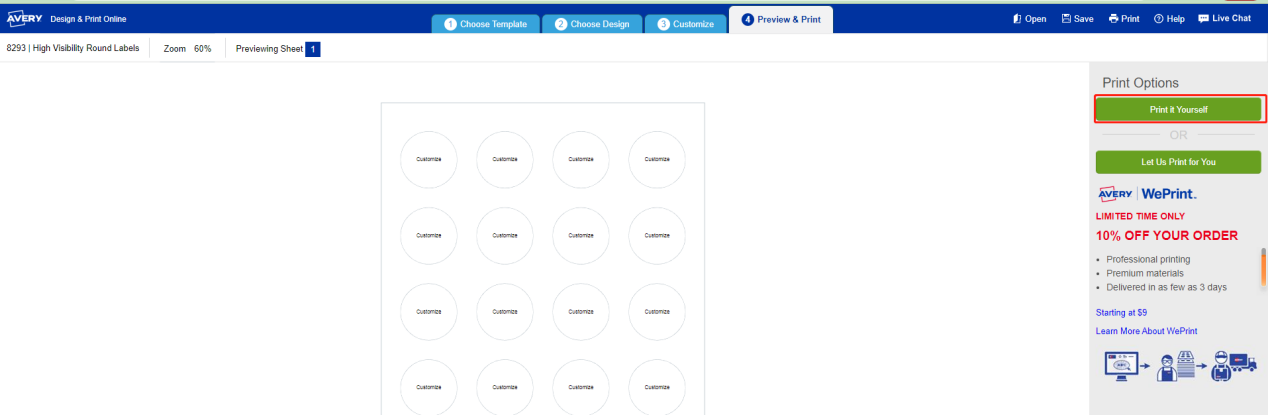Viewport: 1268px width, 415px height.
Task: Click the Previewing Sheet number 1 box
Action: pos(313,49)
